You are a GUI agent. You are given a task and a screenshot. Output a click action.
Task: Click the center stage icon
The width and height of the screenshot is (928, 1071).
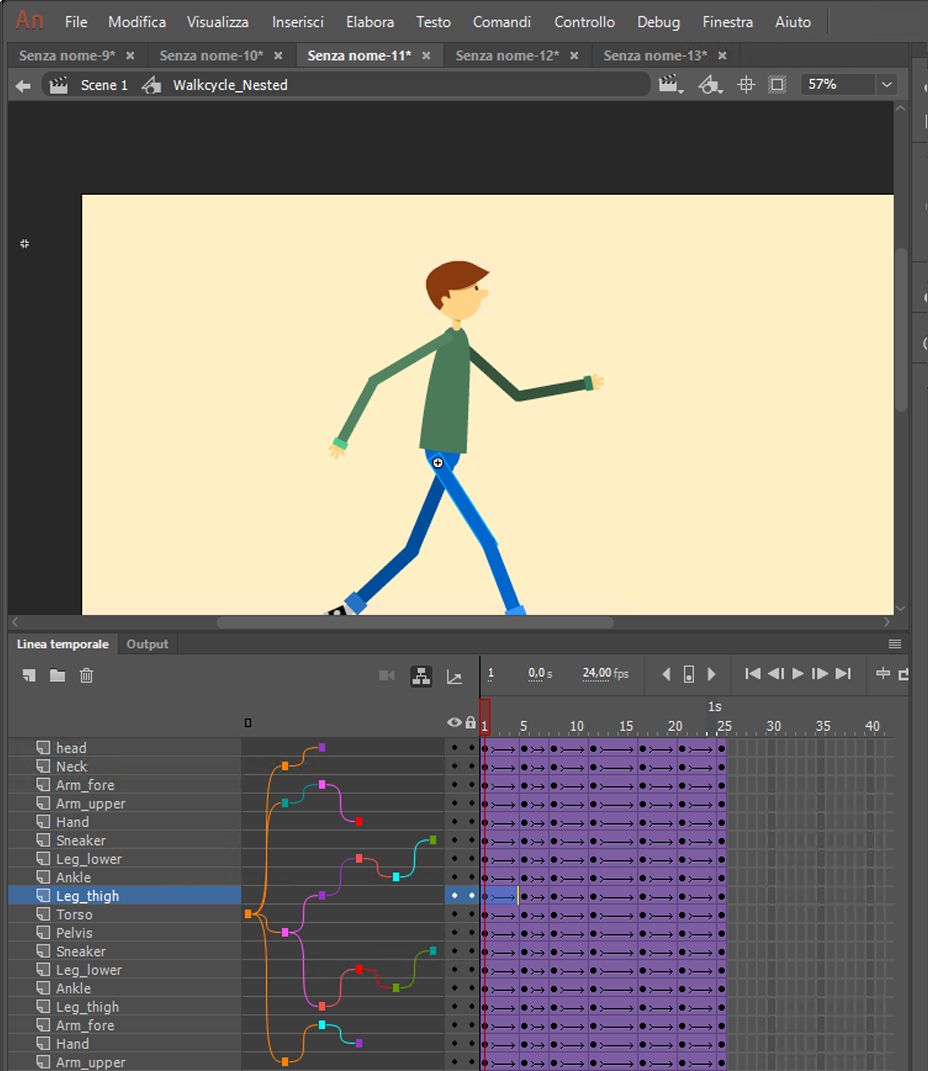point(745,85)
